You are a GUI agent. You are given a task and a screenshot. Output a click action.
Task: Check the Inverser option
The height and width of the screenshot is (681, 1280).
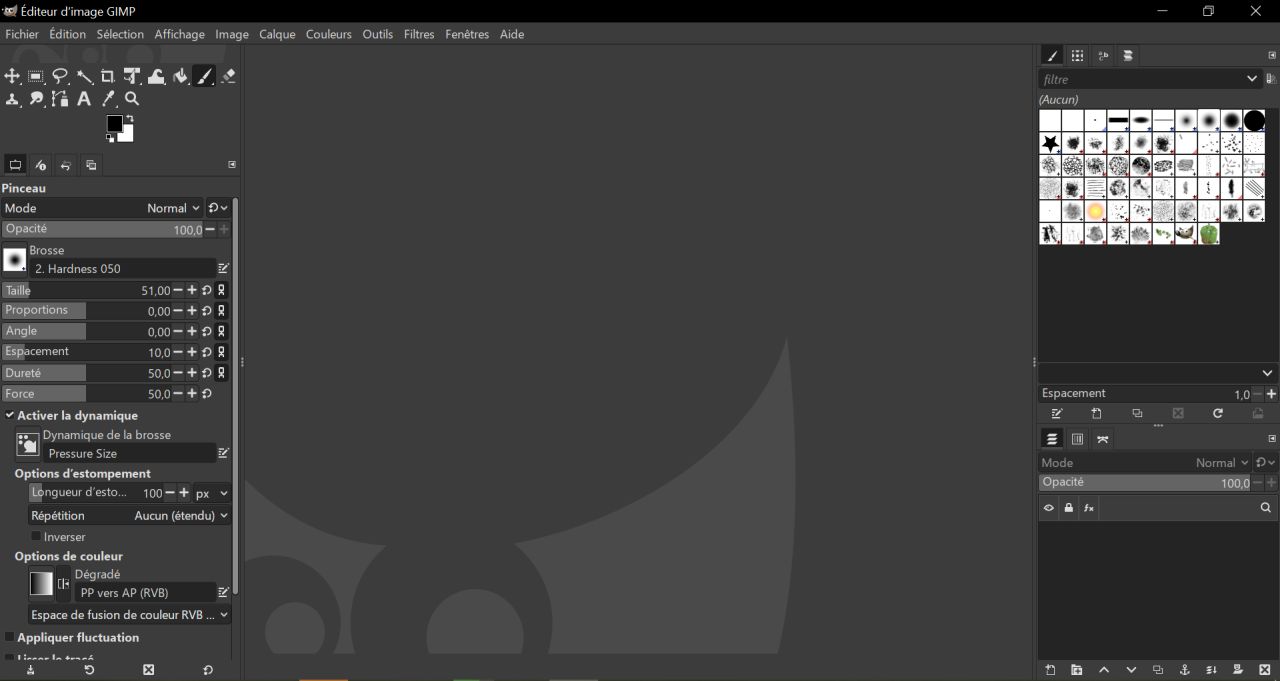click(x=37, y=536)
